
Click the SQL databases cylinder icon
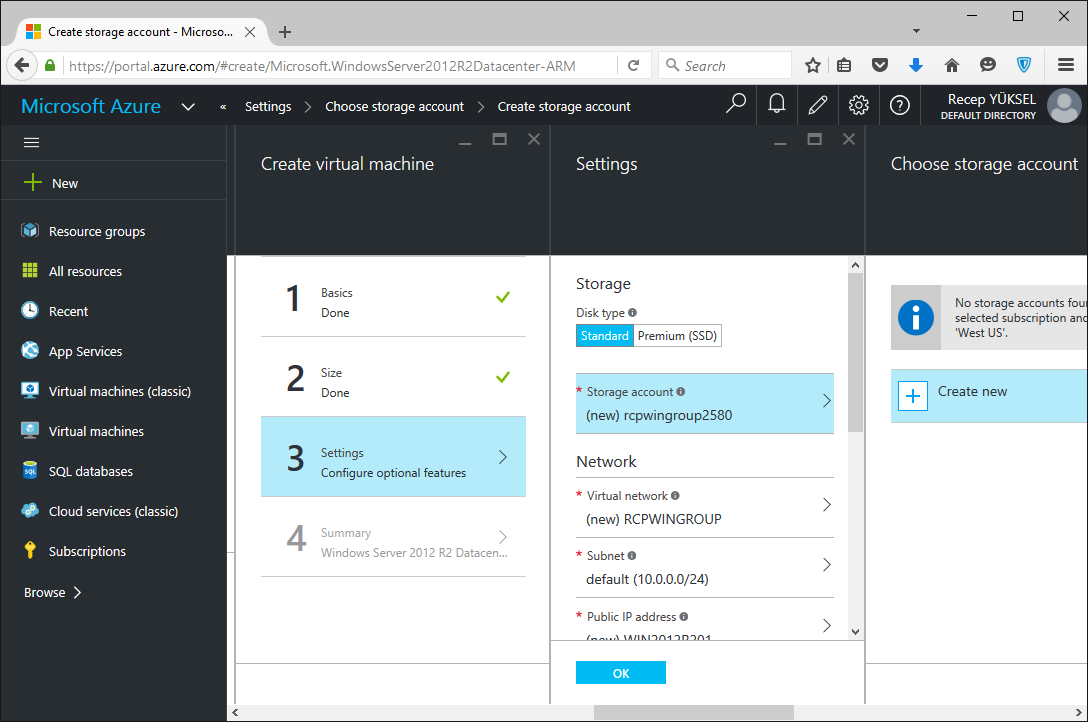[x=30, y=470]
